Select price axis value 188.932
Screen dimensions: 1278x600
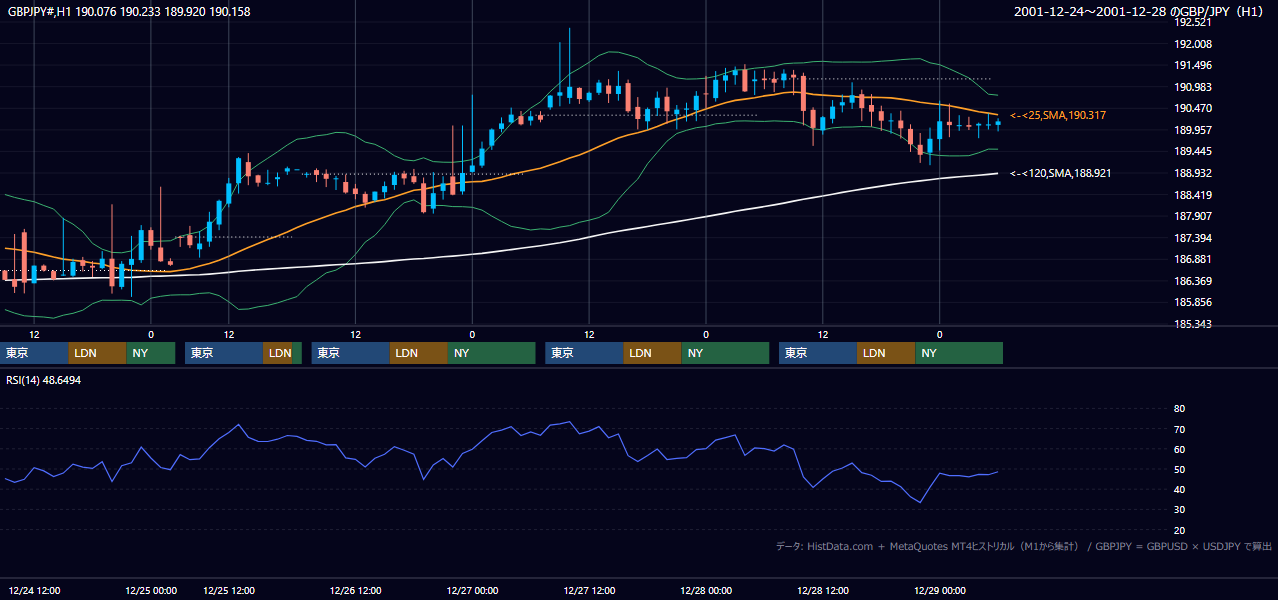pyautogui.click(x=1193, y=174)
